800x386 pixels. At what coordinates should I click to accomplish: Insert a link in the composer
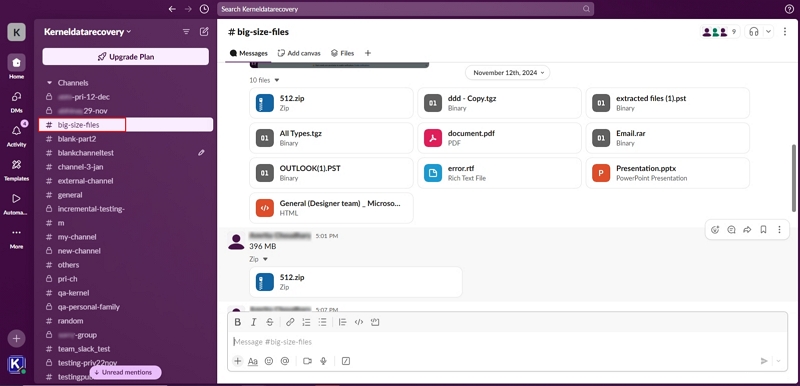pos(290,322)
